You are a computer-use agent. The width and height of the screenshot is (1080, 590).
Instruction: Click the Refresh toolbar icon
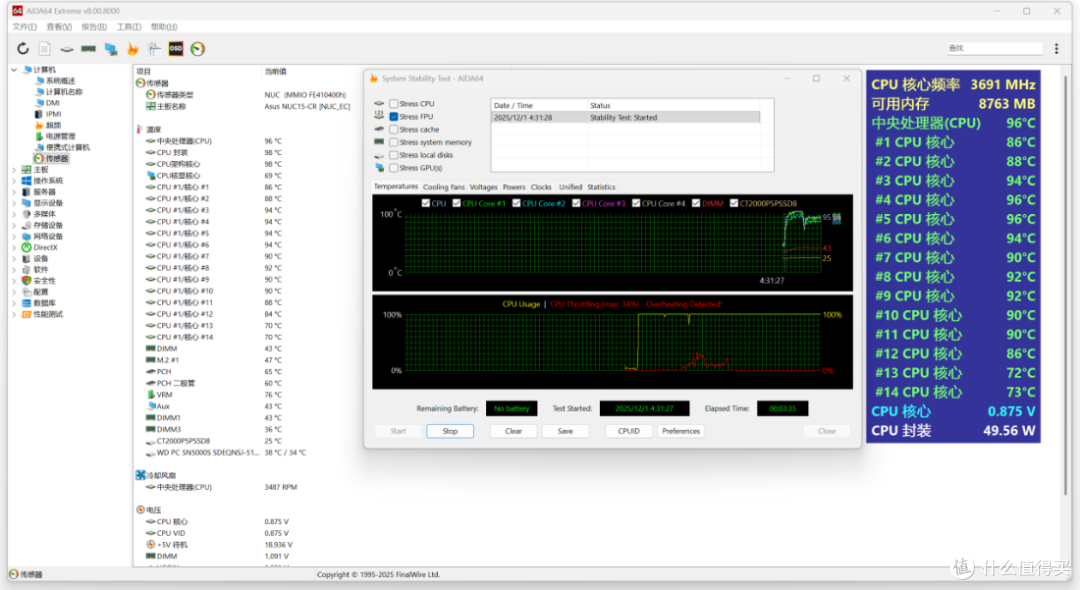point(23,49)
